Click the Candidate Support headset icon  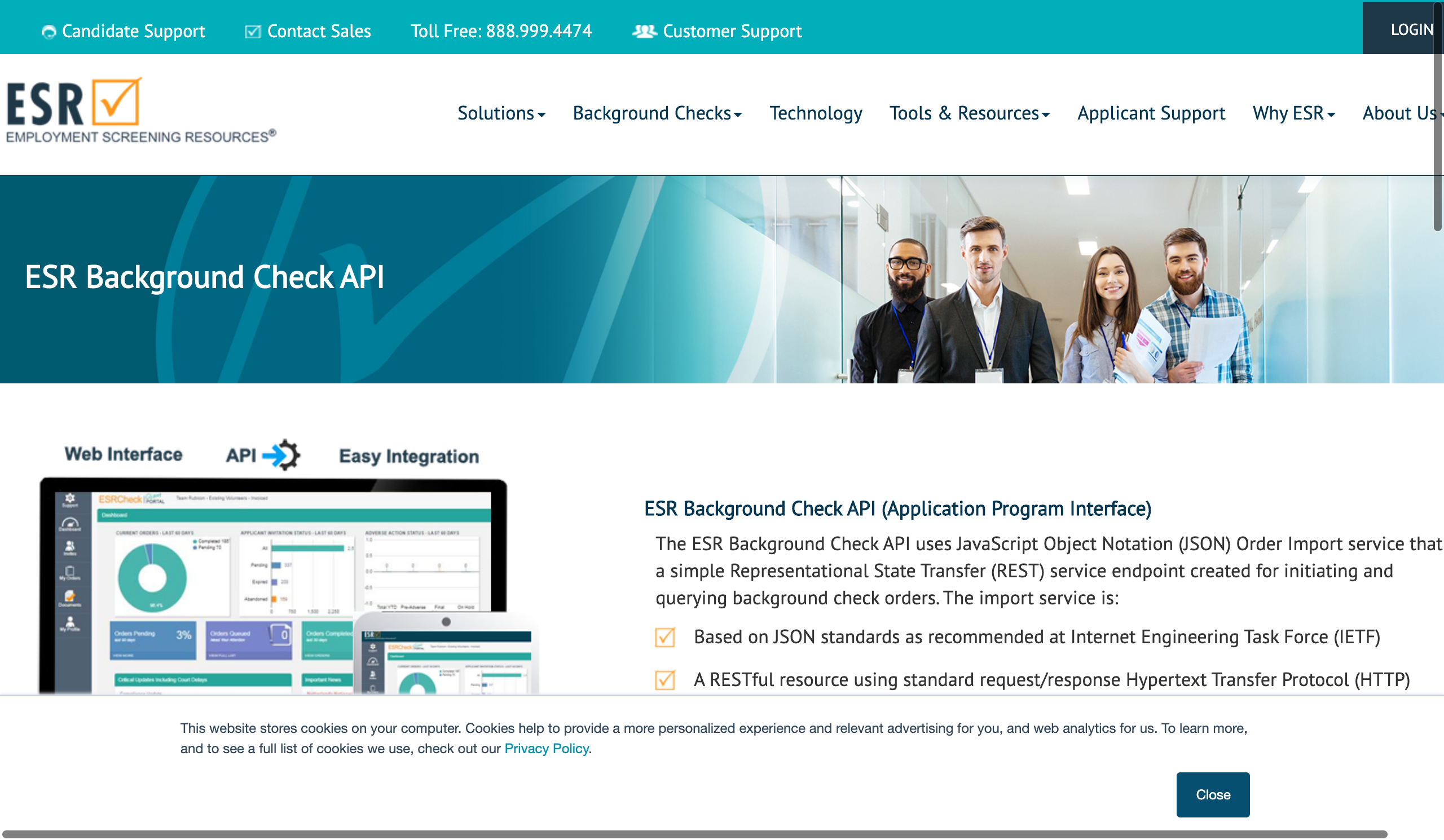(x=49, y=32)
